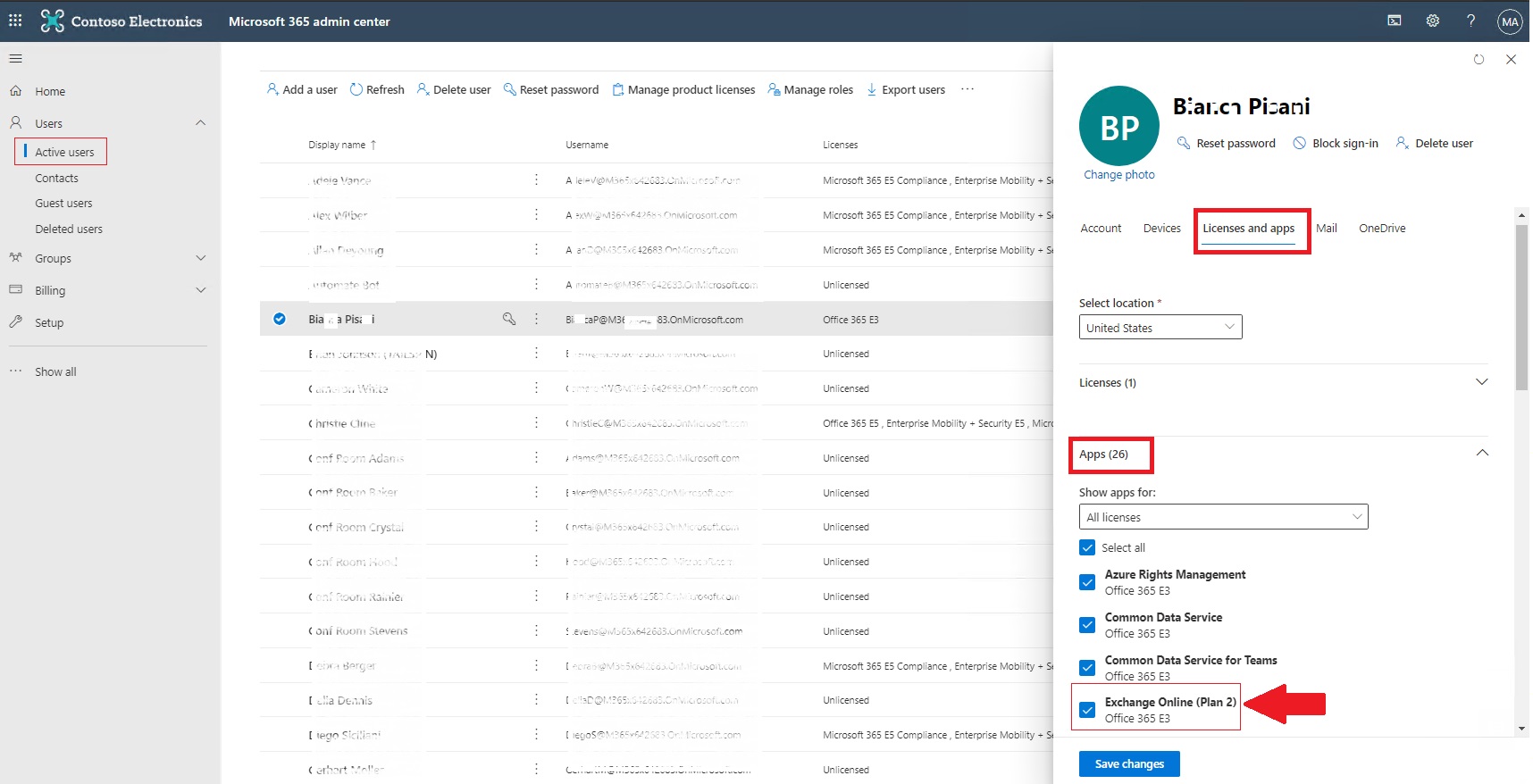Image resolution: width=1533 pixels, height=784 pixels.
Task: Click the Contoso Electronics logo
Action: 53,21
